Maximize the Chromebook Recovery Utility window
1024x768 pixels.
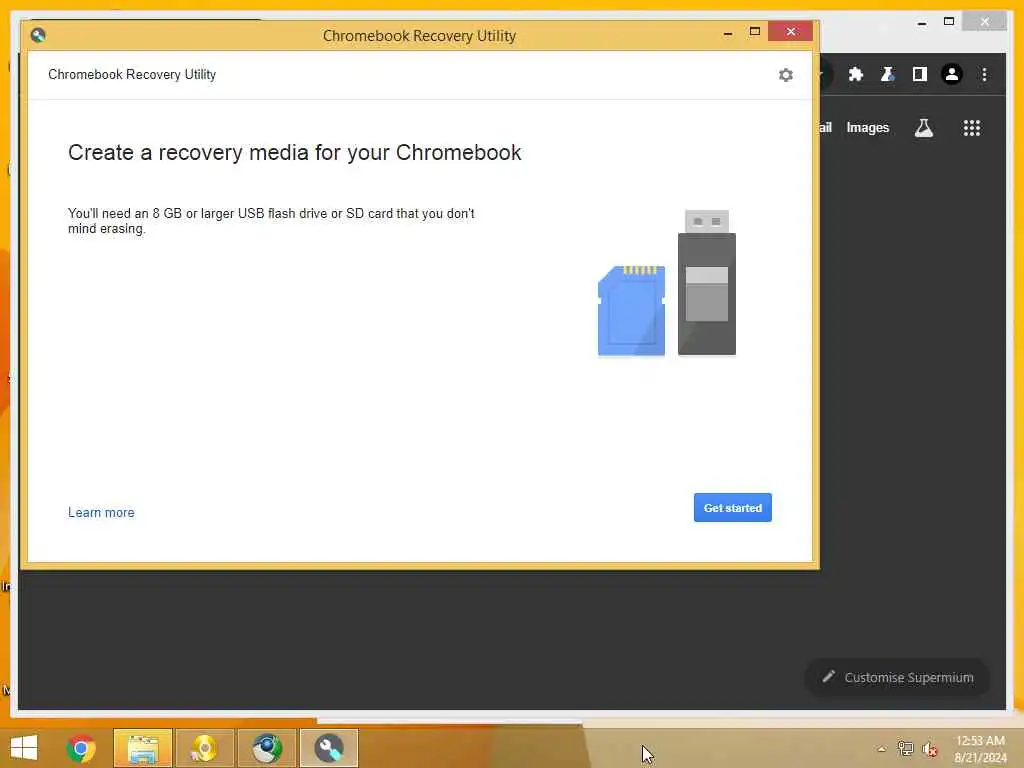(755, 31)
